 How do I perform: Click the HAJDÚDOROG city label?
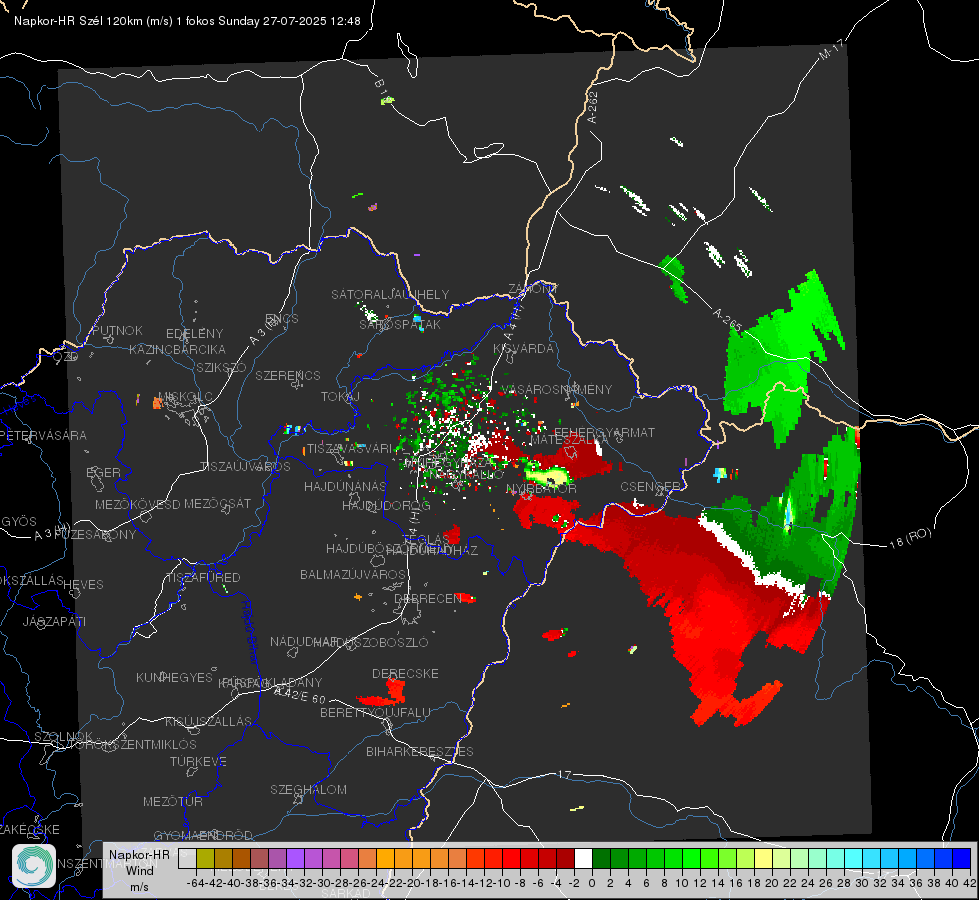pyautogui.click(x=386, y=505)
